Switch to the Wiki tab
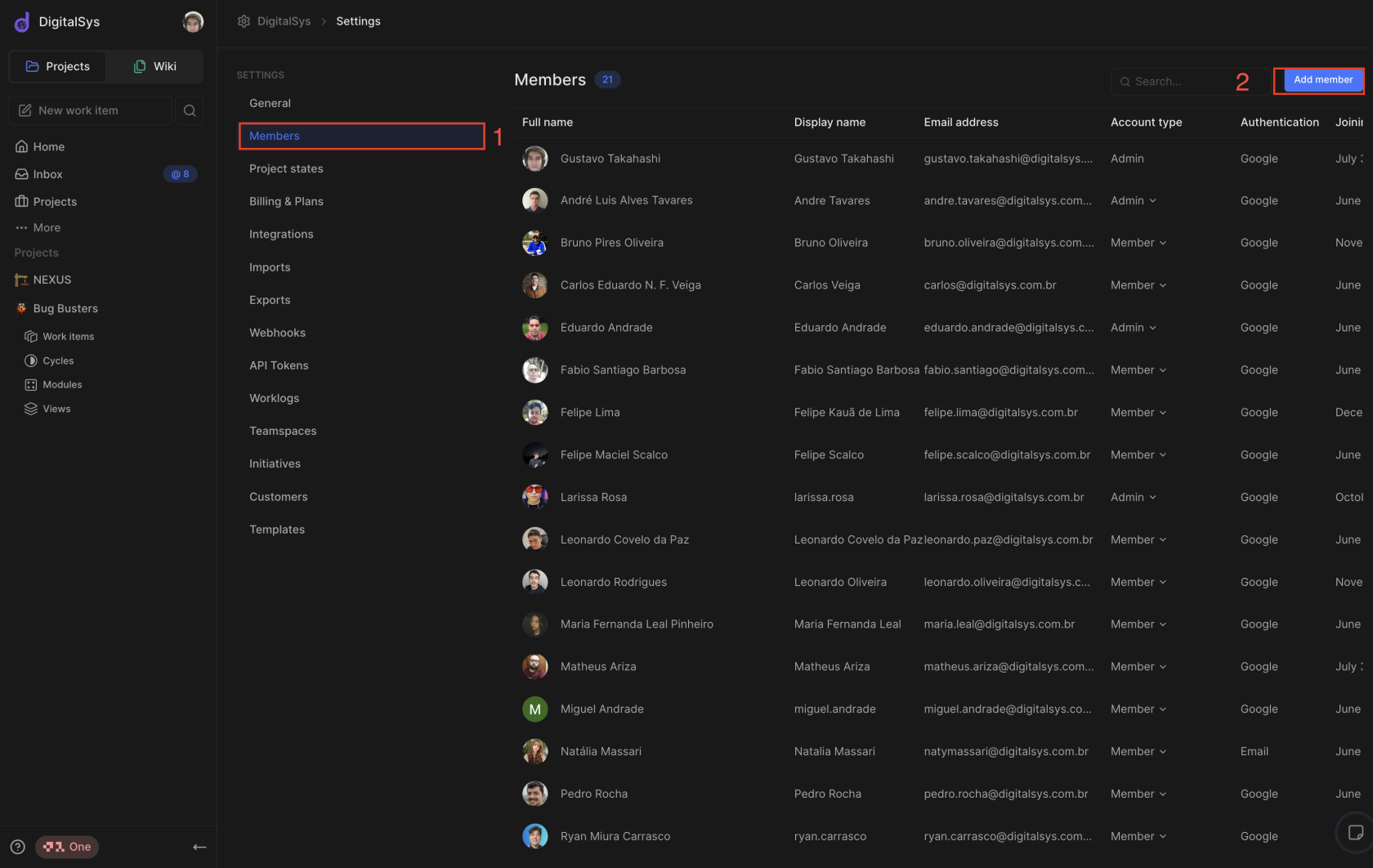The height and width of the screenshot is (868, 1373). pos(155,66)
